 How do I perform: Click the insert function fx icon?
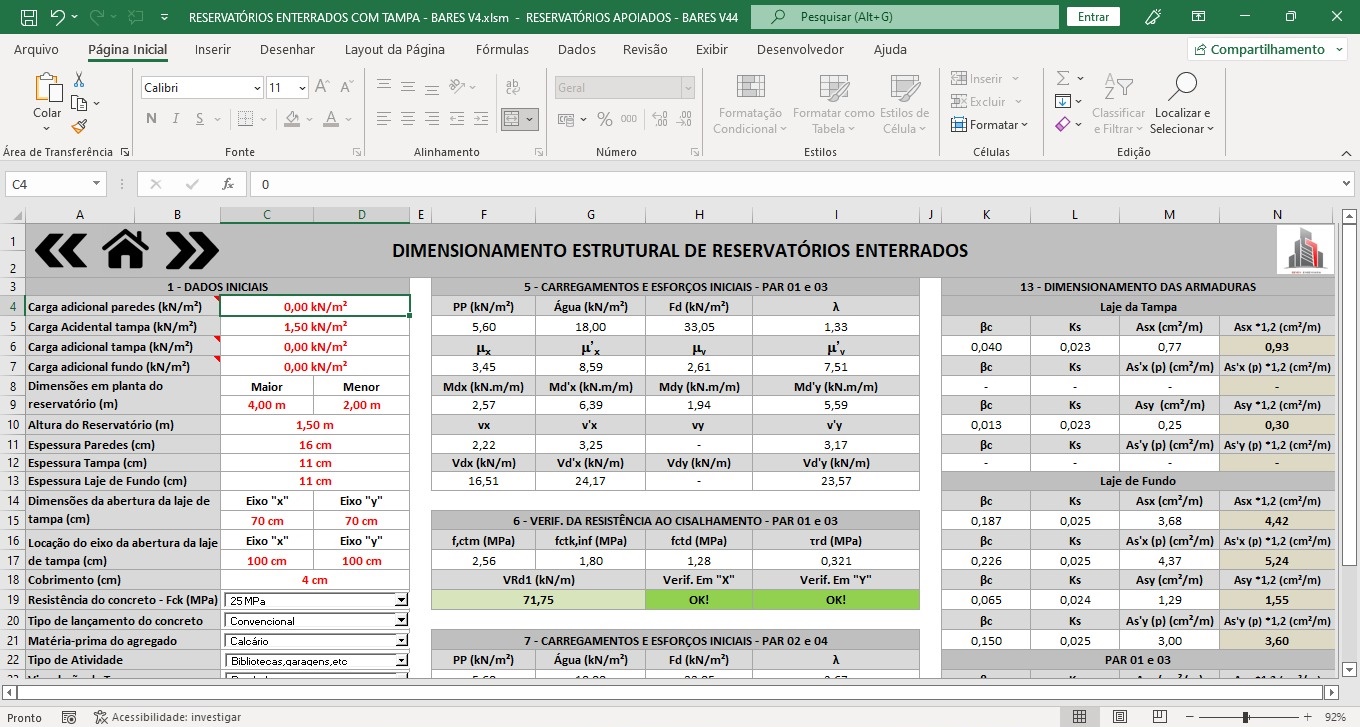coord(228,184)
